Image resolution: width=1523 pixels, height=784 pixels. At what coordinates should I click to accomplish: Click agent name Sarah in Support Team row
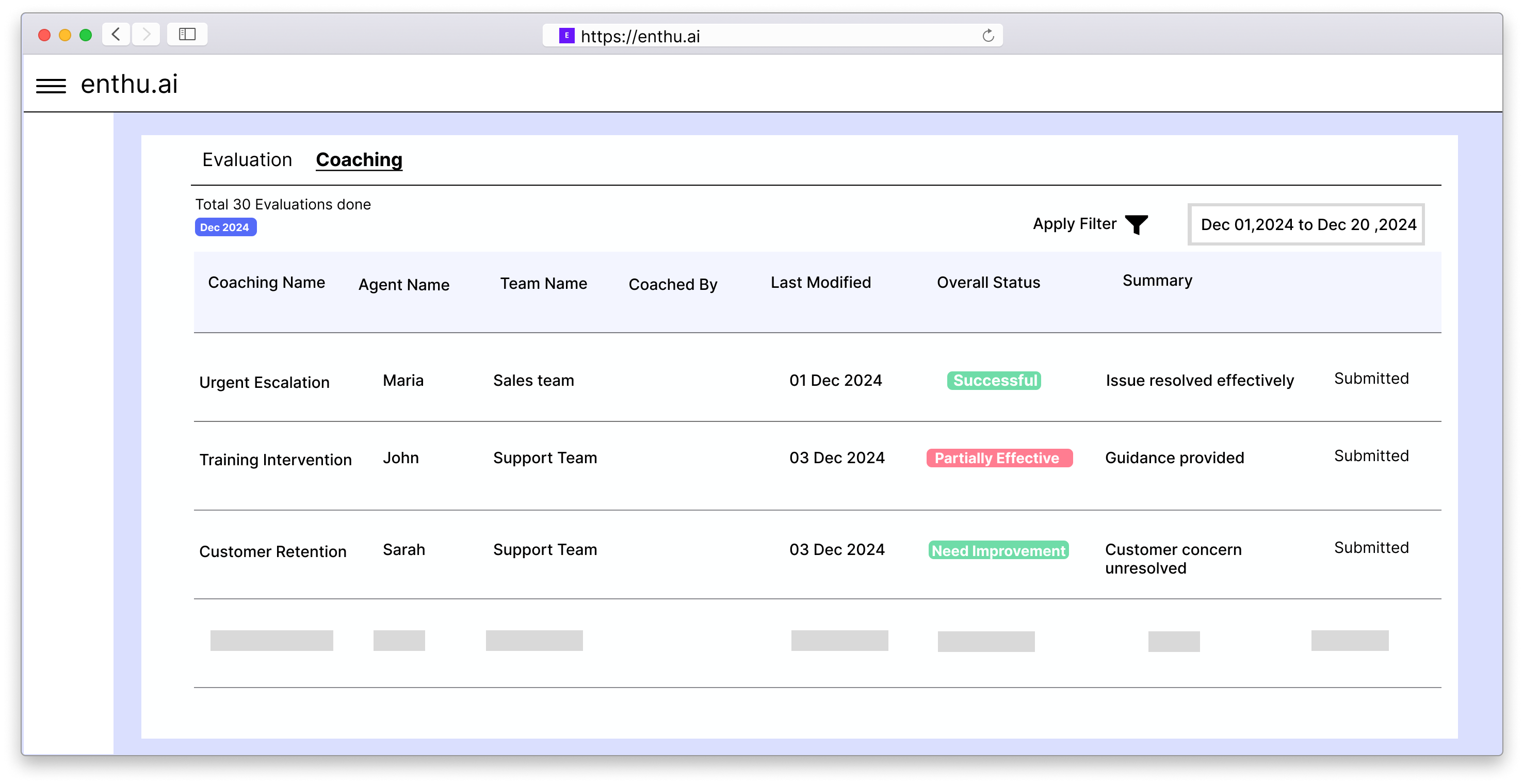coord(403,548)
